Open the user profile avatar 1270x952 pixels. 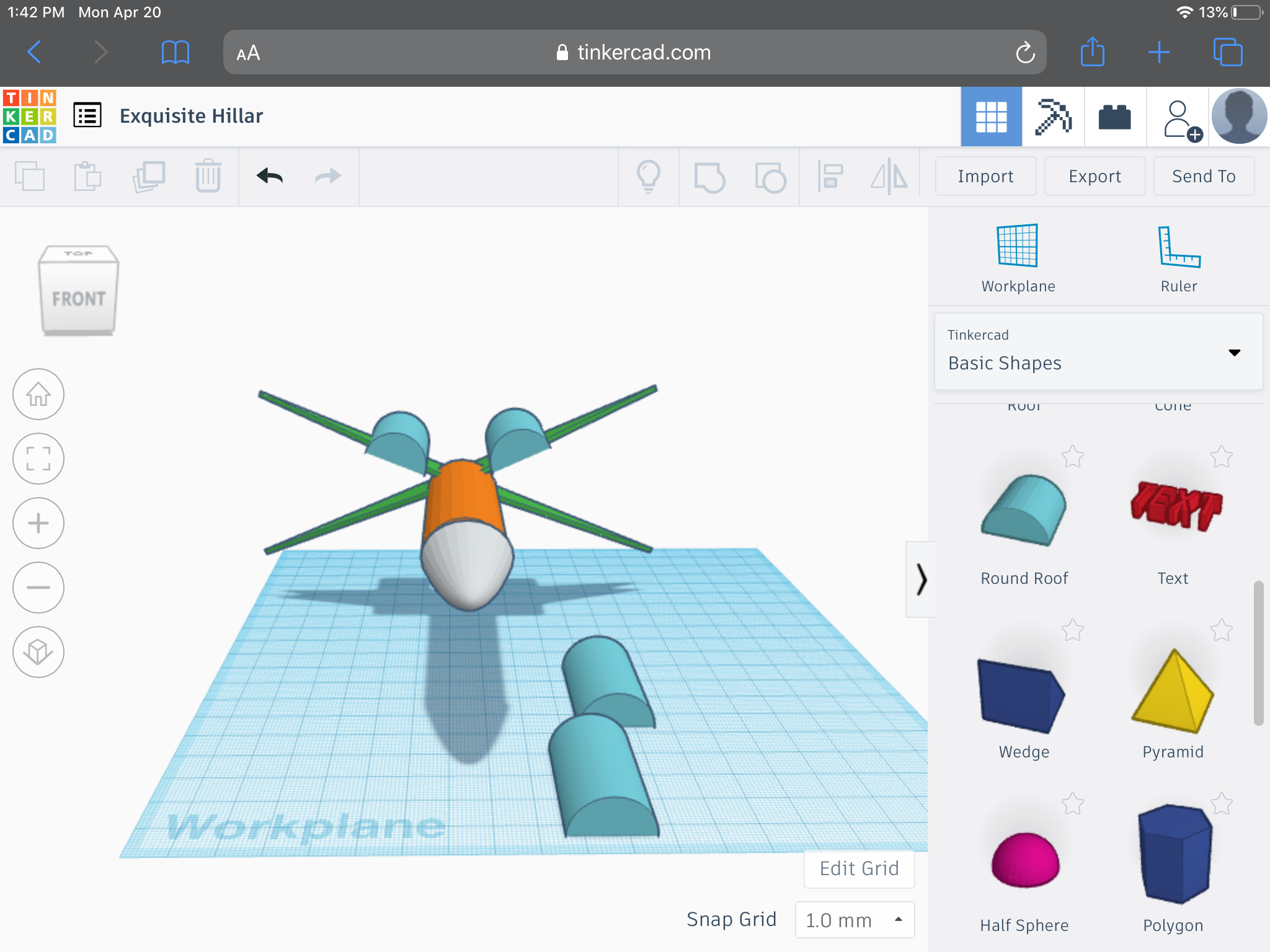(1239, 117)
